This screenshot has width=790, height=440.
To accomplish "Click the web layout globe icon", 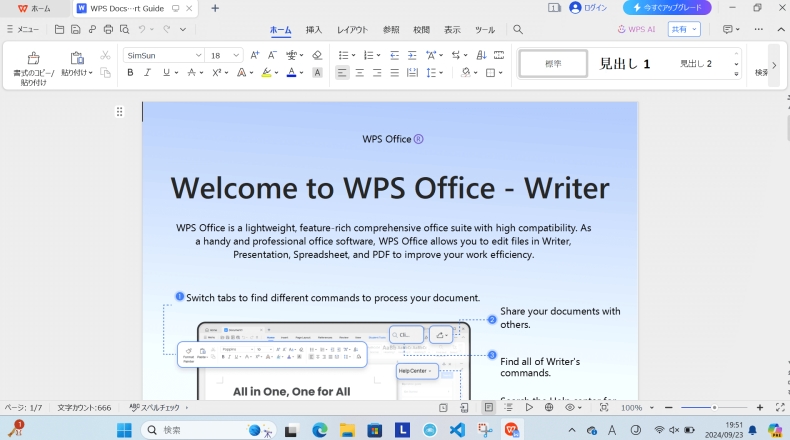I will (x=549, y=407).
